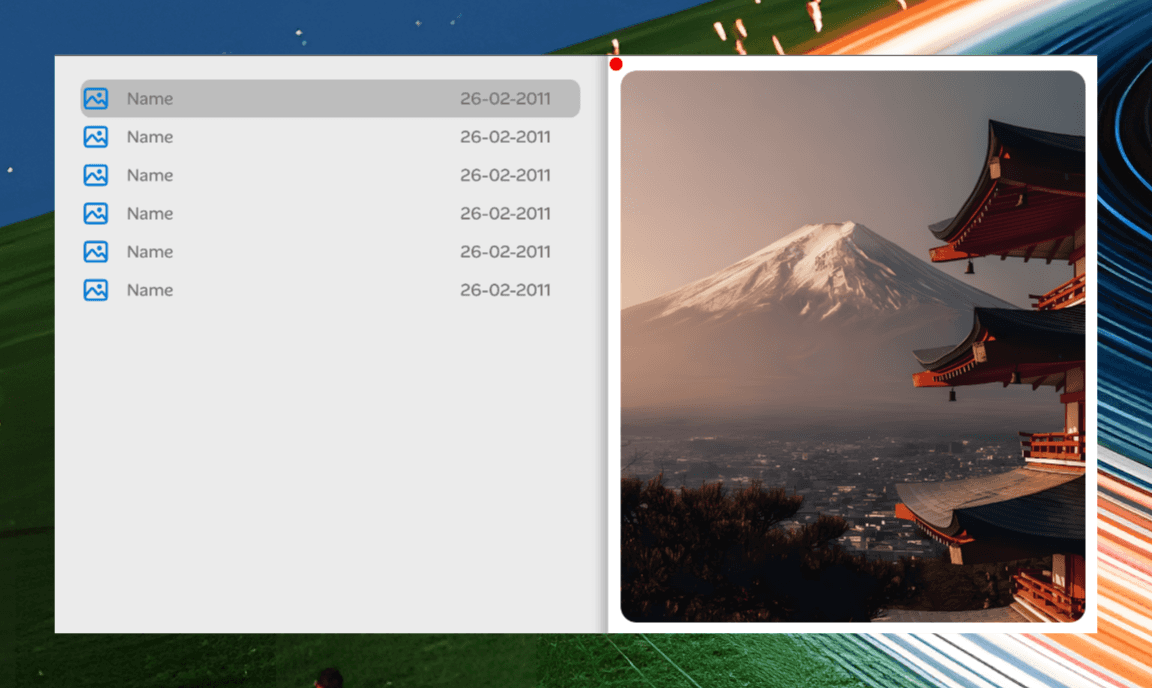Select the "Name" label in the second row
Viewport: 1152px width, 688px height.
[x=150, y=137]
